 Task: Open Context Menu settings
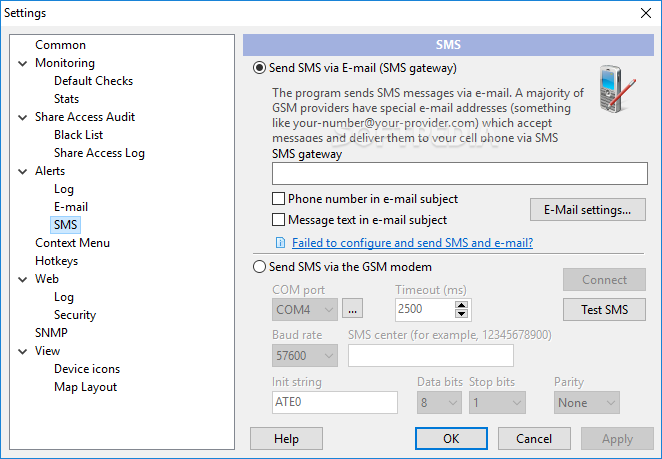click(x=72, y=243)
